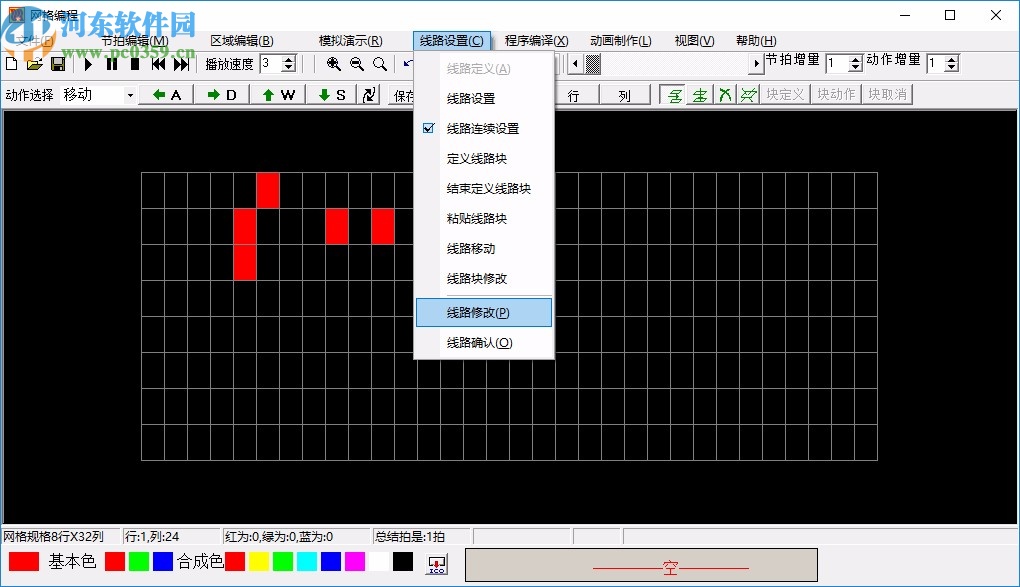Open the 区域编辑(B) menu
The height and width of the screenshot is (587, 1020).
242,41
